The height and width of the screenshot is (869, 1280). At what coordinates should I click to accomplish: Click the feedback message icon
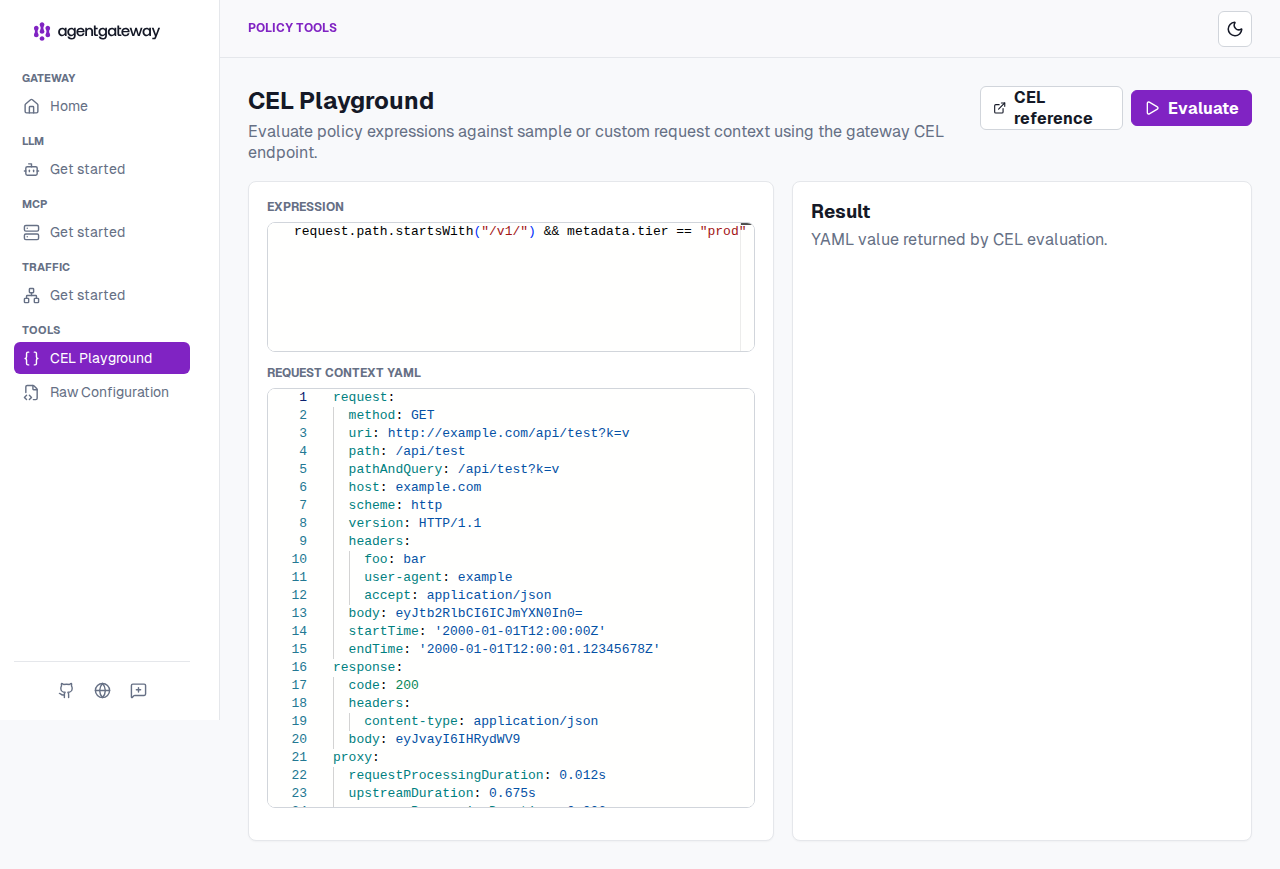(x=138, y=690)
